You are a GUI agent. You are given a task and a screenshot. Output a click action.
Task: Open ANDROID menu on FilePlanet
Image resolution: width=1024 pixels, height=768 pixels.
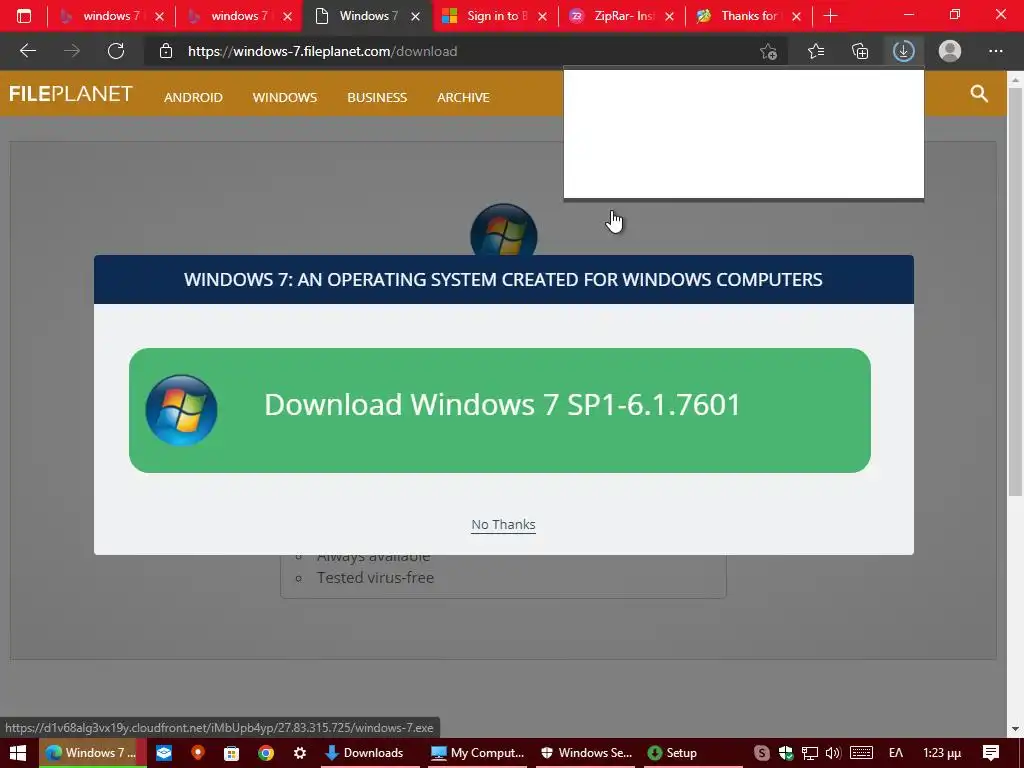[x=193, y=97]
